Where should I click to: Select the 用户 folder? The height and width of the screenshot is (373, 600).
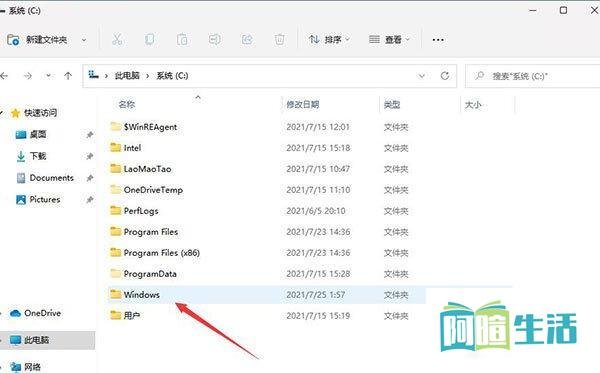132,316
